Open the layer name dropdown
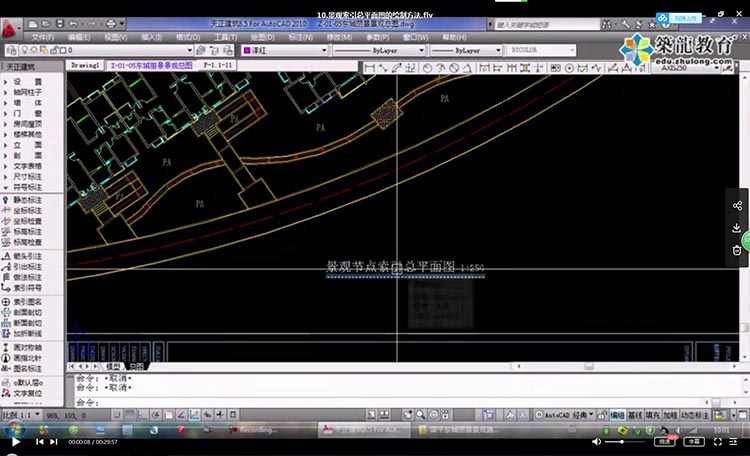The image size is (750, 456). pos(189,50)
